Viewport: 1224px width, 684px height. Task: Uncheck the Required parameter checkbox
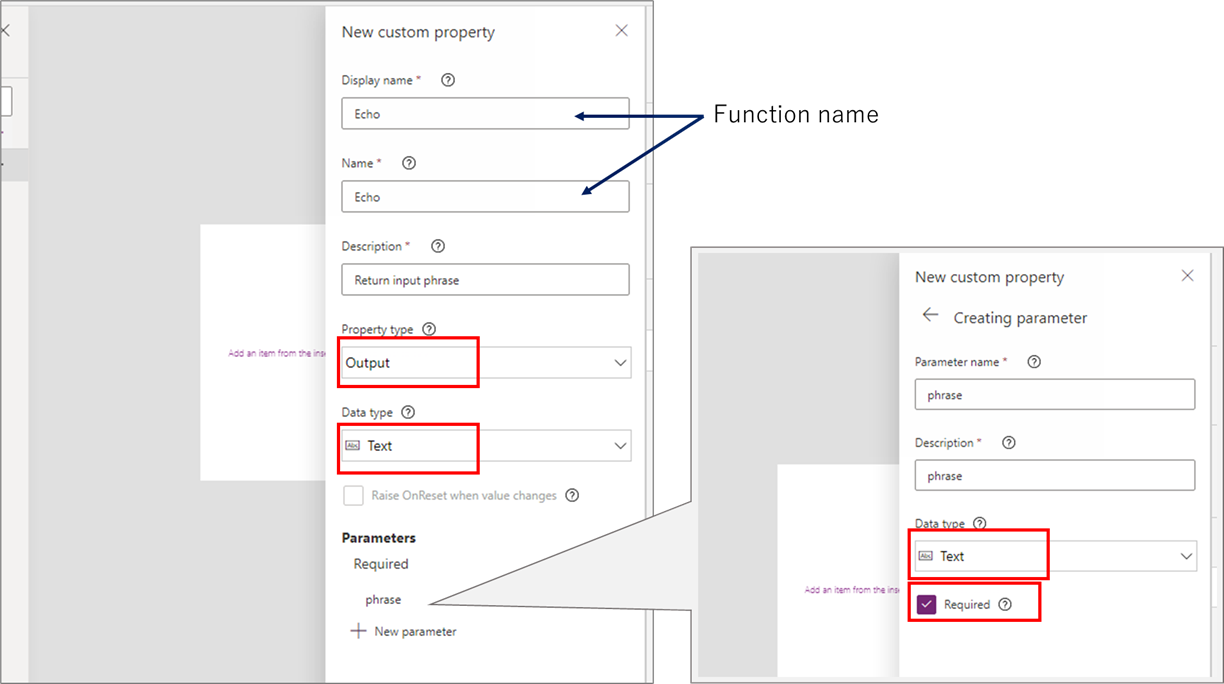click(926, 604)
